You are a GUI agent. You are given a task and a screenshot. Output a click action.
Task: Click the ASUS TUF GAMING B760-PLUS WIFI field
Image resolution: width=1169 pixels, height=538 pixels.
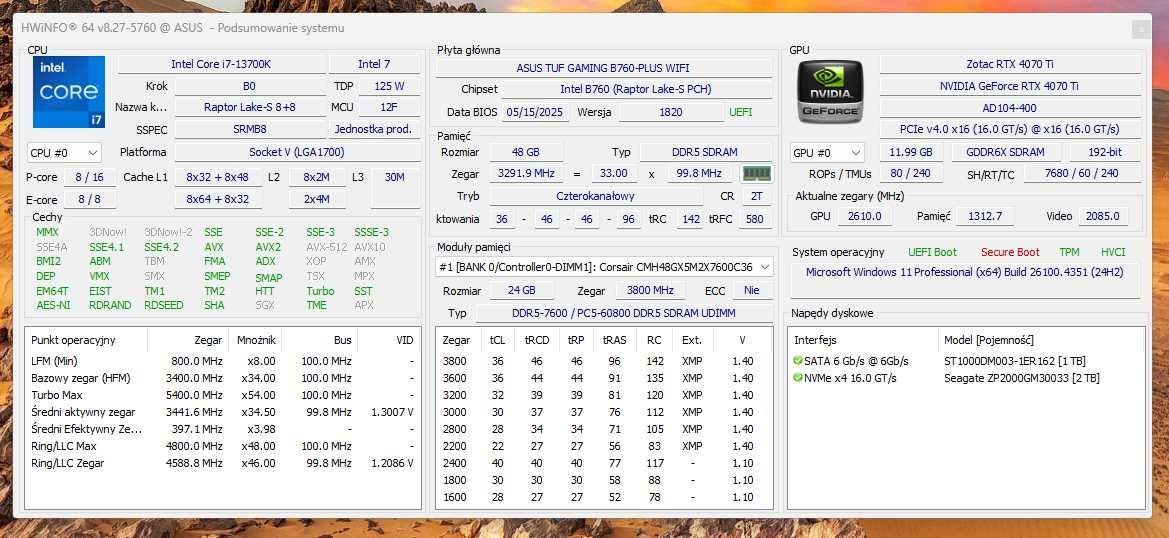click(x=603, y=69)
